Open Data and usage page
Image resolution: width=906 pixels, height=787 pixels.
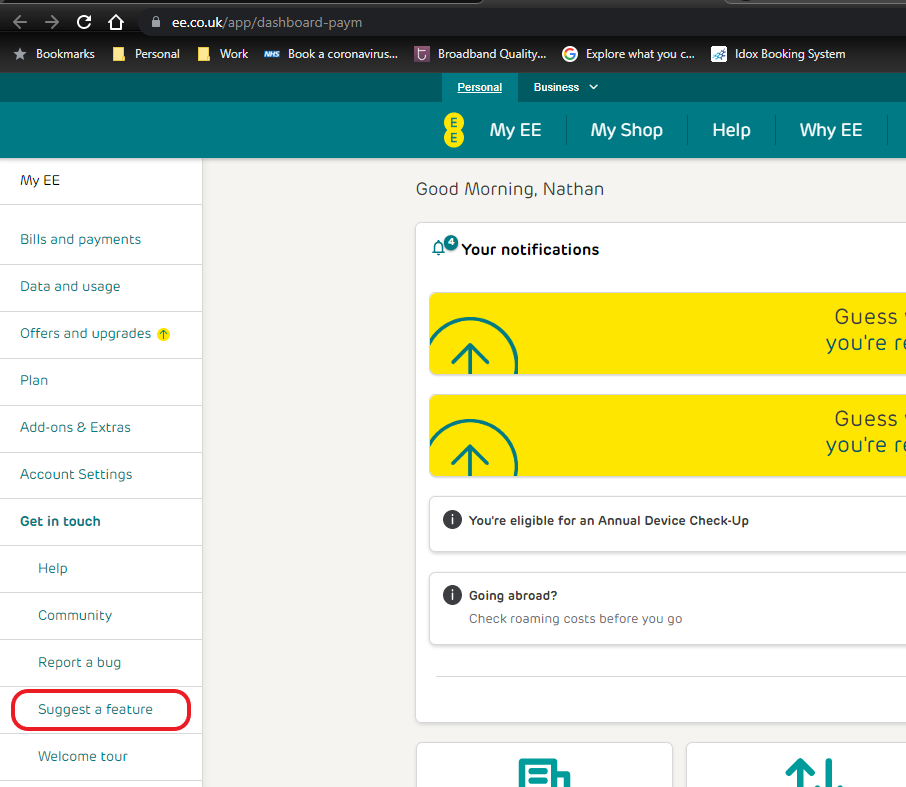coord(70,286)
